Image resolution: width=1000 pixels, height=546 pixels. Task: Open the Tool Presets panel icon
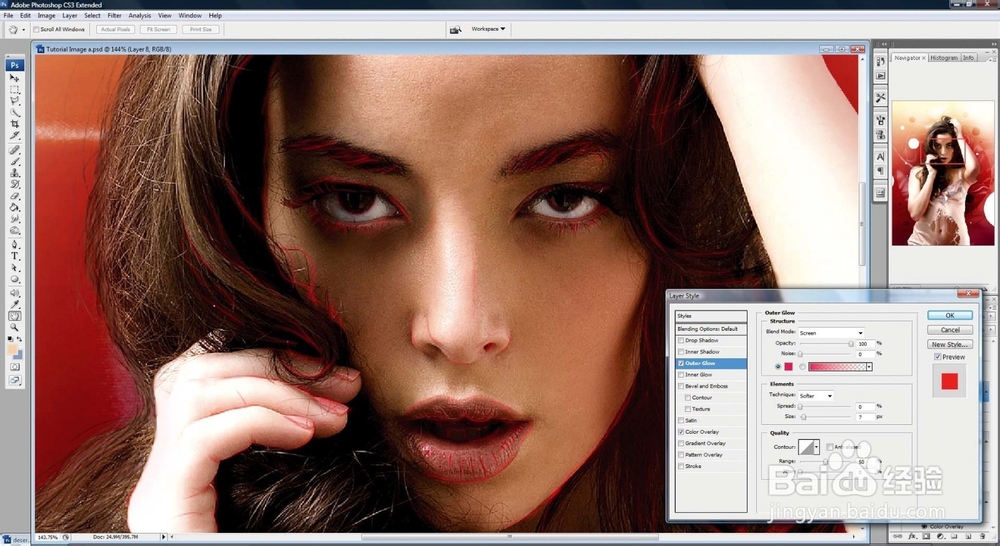point(881,98)
